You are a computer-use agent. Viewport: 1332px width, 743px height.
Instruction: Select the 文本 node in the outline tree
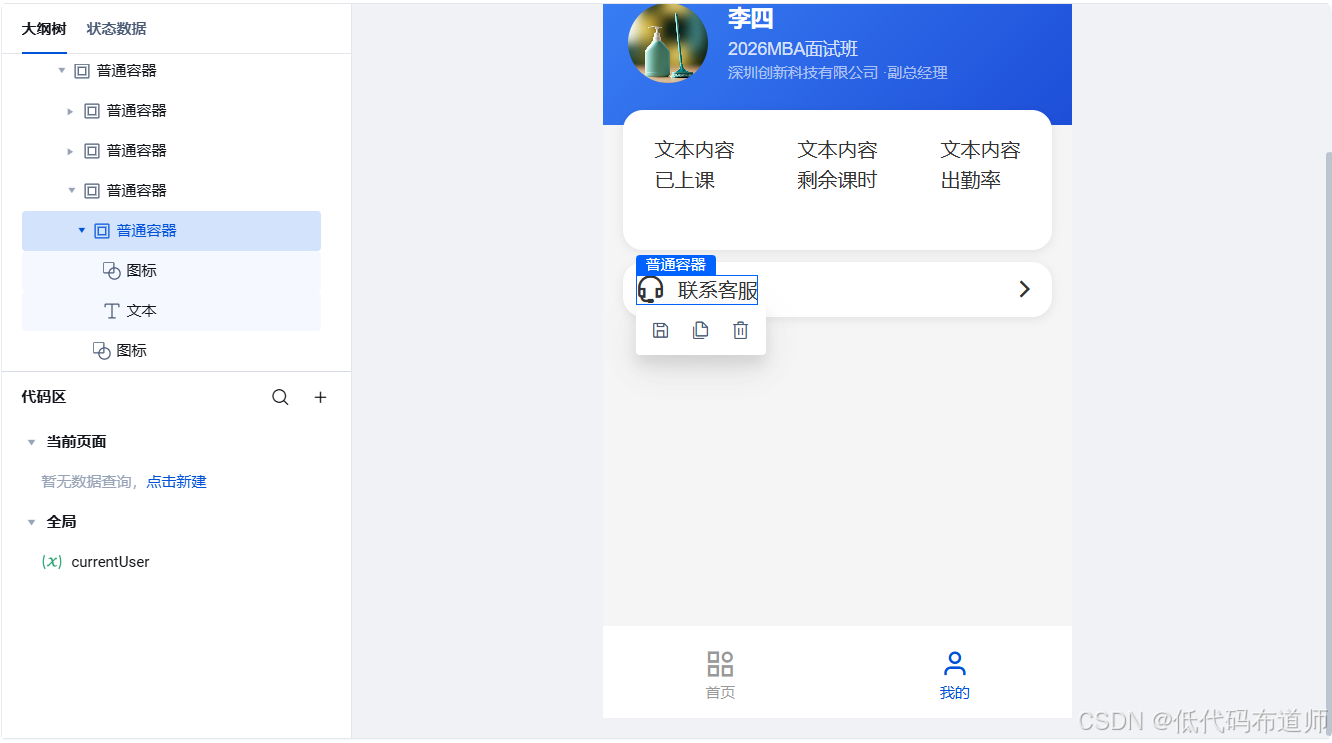click(142, 310)
